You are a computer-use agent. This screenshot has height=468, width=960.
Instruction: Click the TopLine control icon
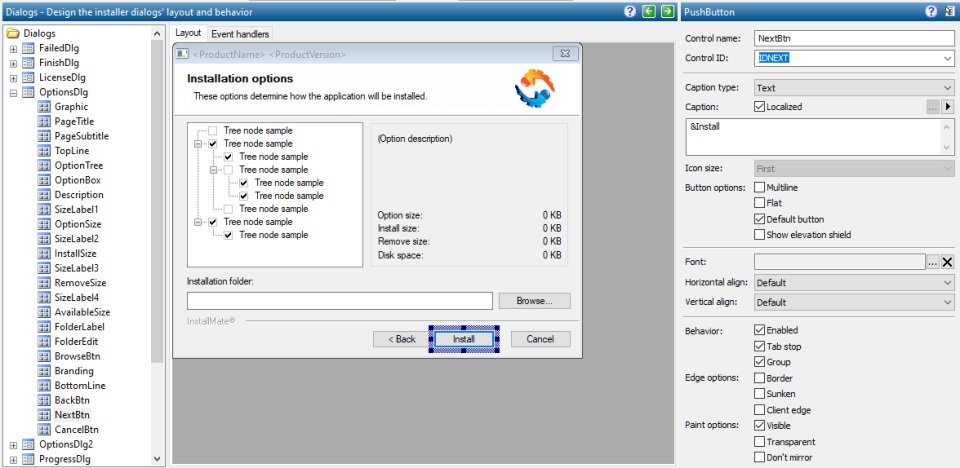coord(44,151)
